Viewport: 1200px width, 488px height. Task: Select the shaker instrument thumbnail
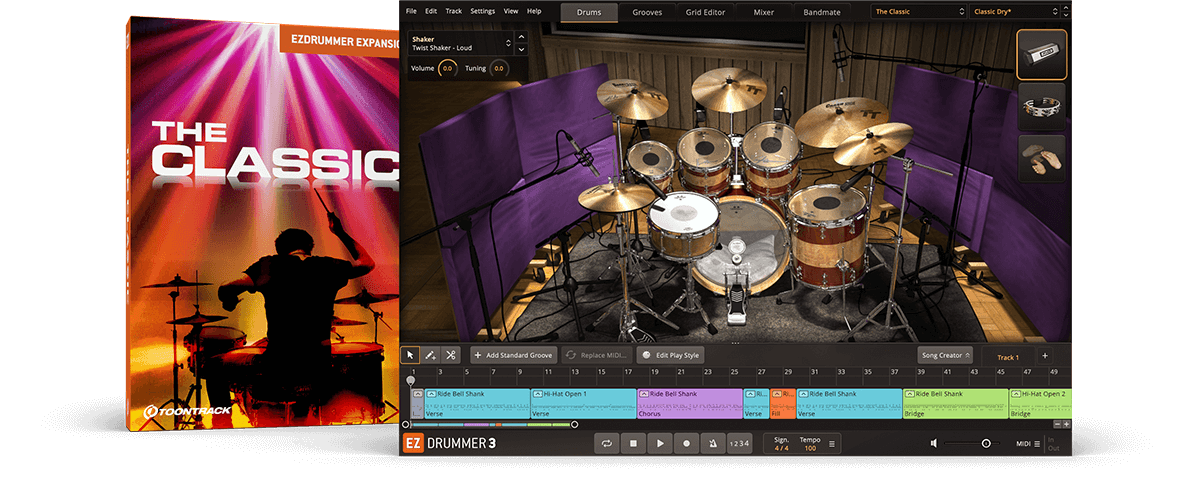1041,55
